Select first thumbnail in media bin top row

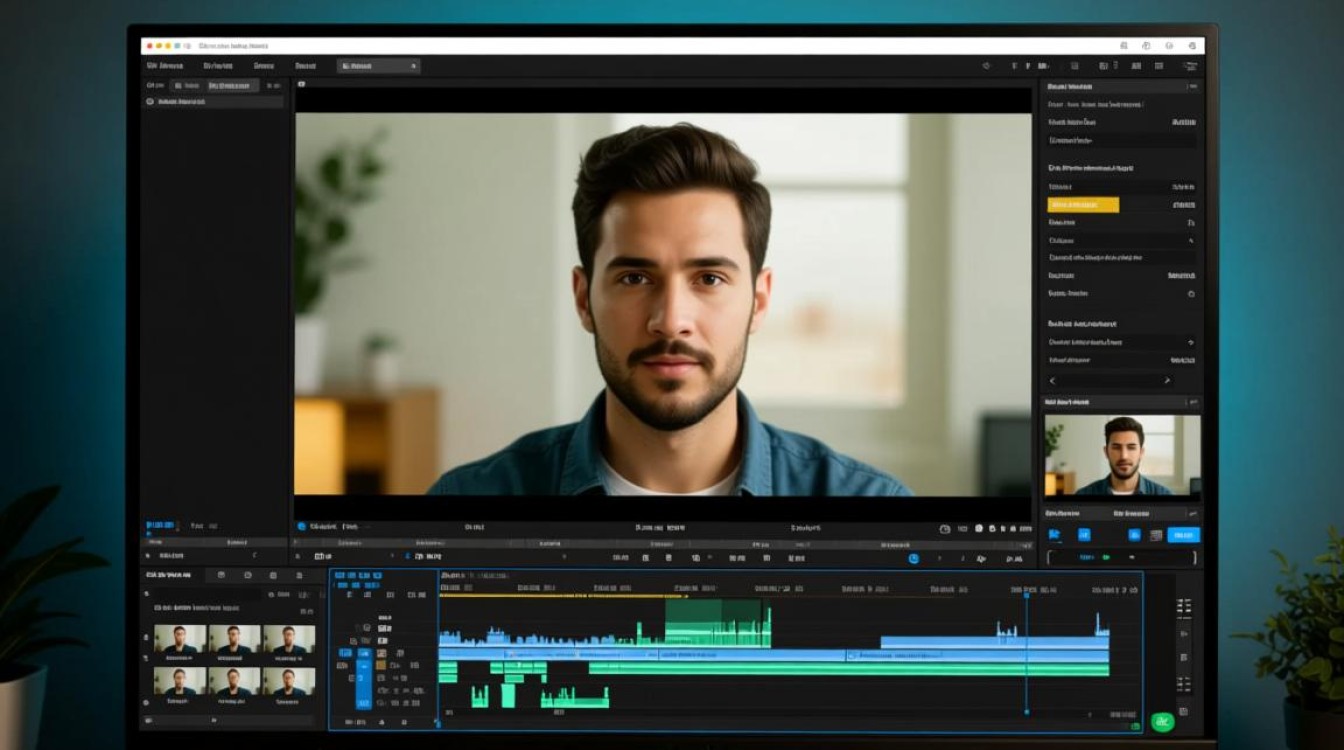click(180, 639)
